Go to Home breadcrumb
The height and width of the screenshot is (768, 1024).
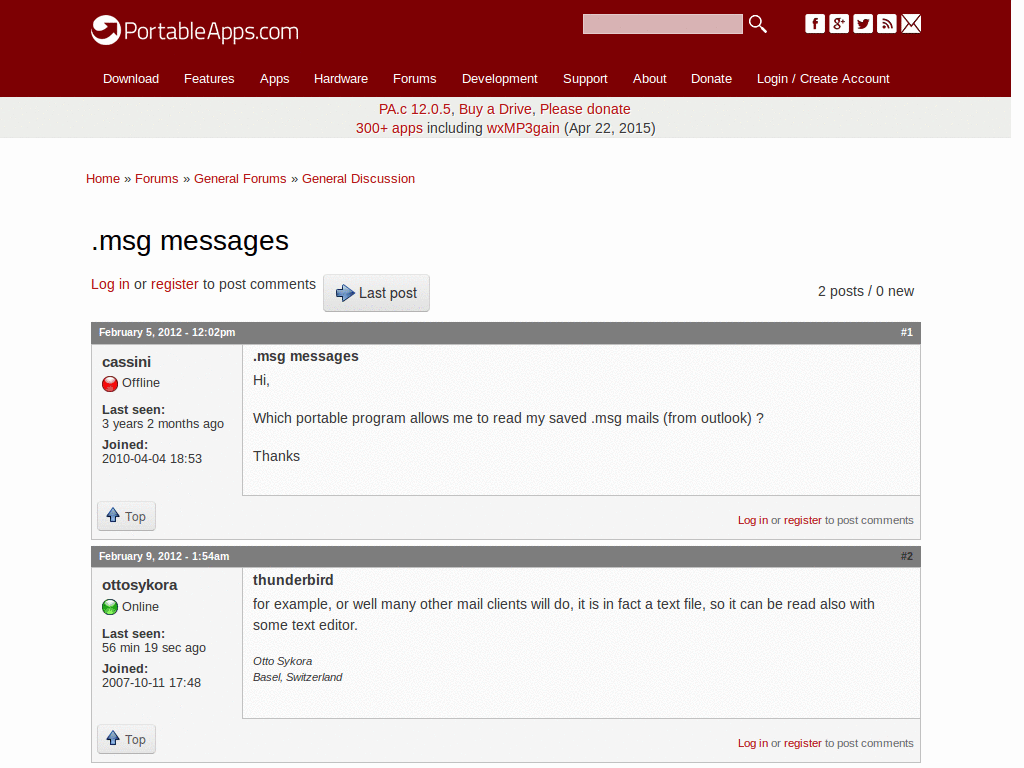103,178
